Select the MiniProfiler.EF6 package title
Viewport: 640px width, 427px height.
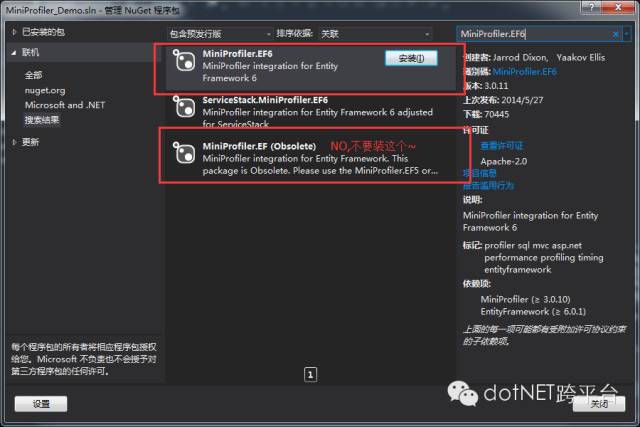[x=238, y=54]
